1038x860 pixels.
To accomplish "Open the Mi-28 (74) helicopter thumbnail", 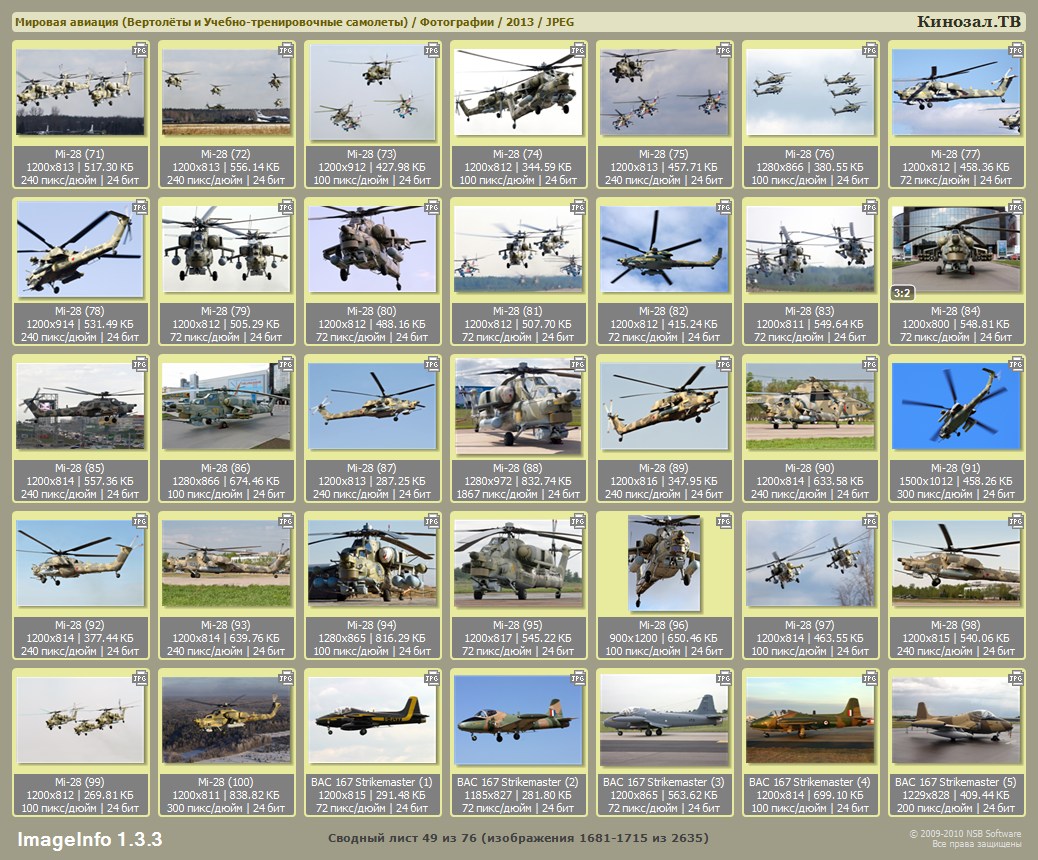I will pos(518,92).
